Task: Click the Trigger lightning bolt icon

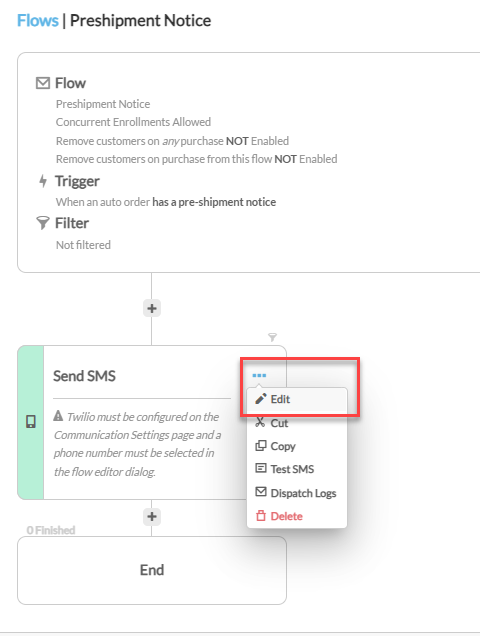Action: click(x=43, y=181)
